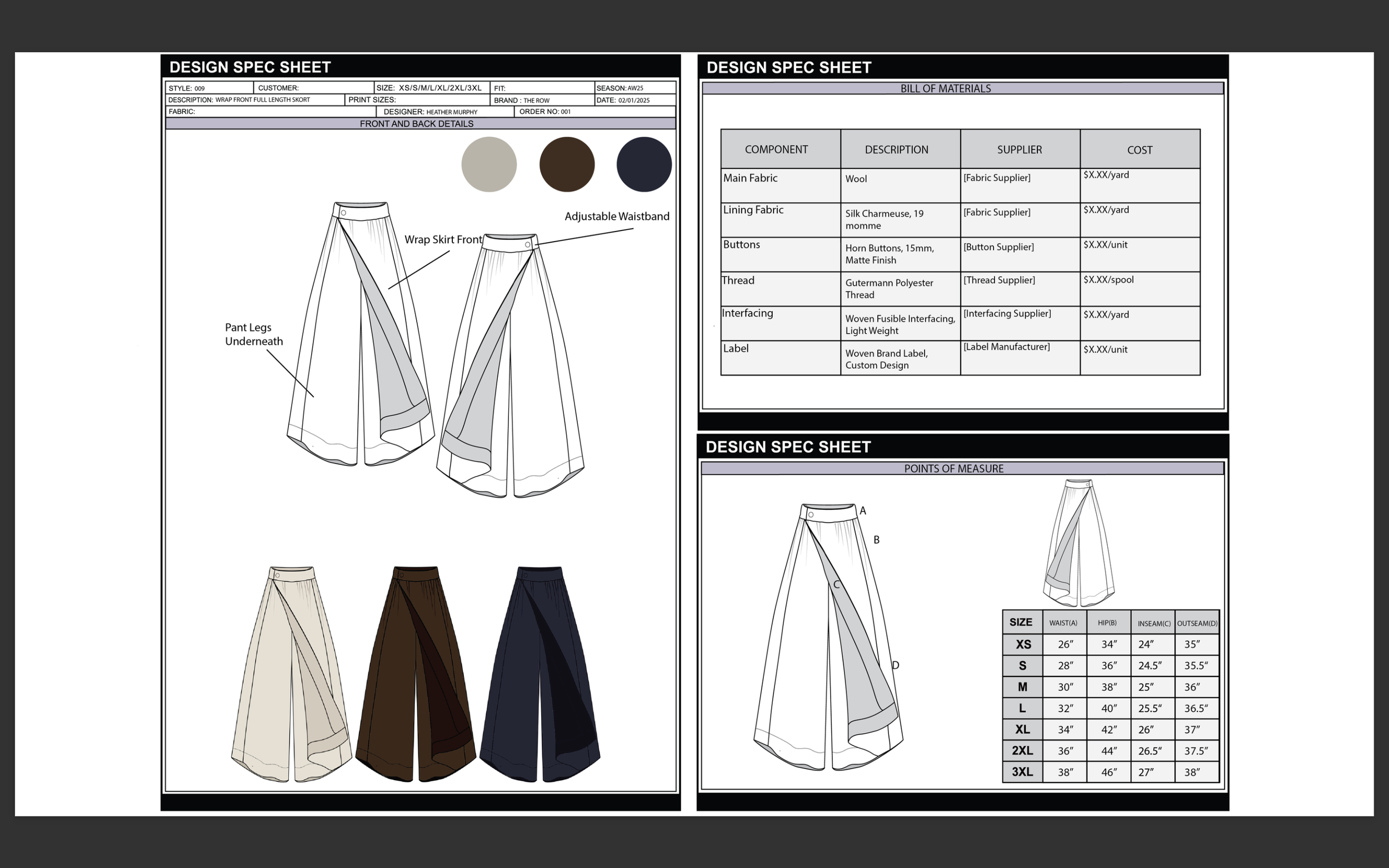The width and height of the screenshot is (1389, 868).
Task: Click the COMPONENT column header
Action: (776, 149)
